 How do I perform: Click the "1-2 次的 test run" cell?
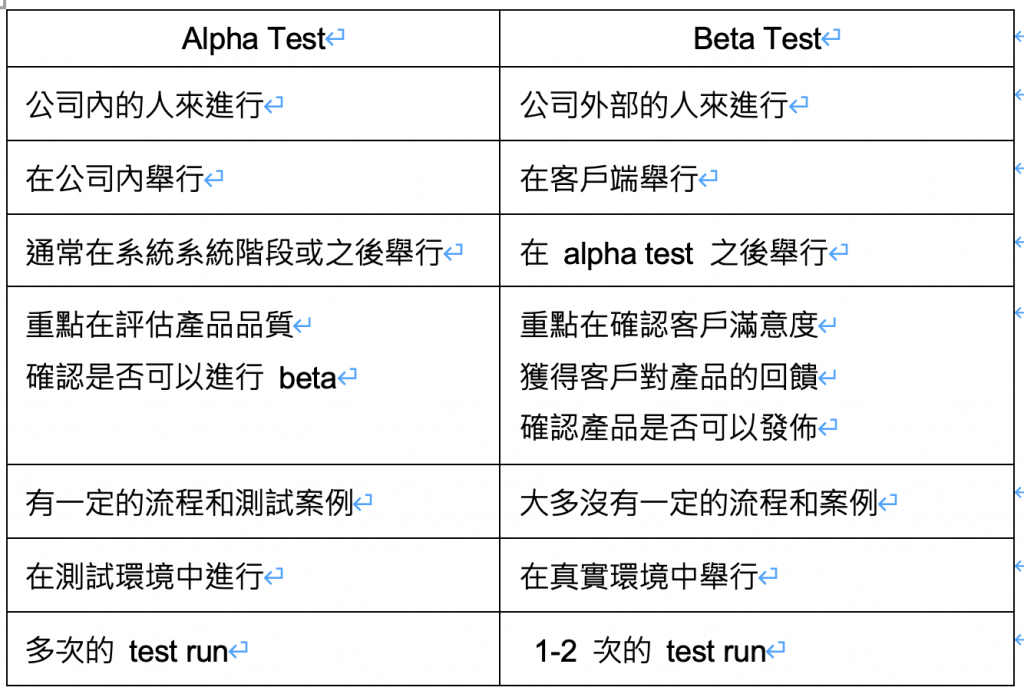pos(650,652)
